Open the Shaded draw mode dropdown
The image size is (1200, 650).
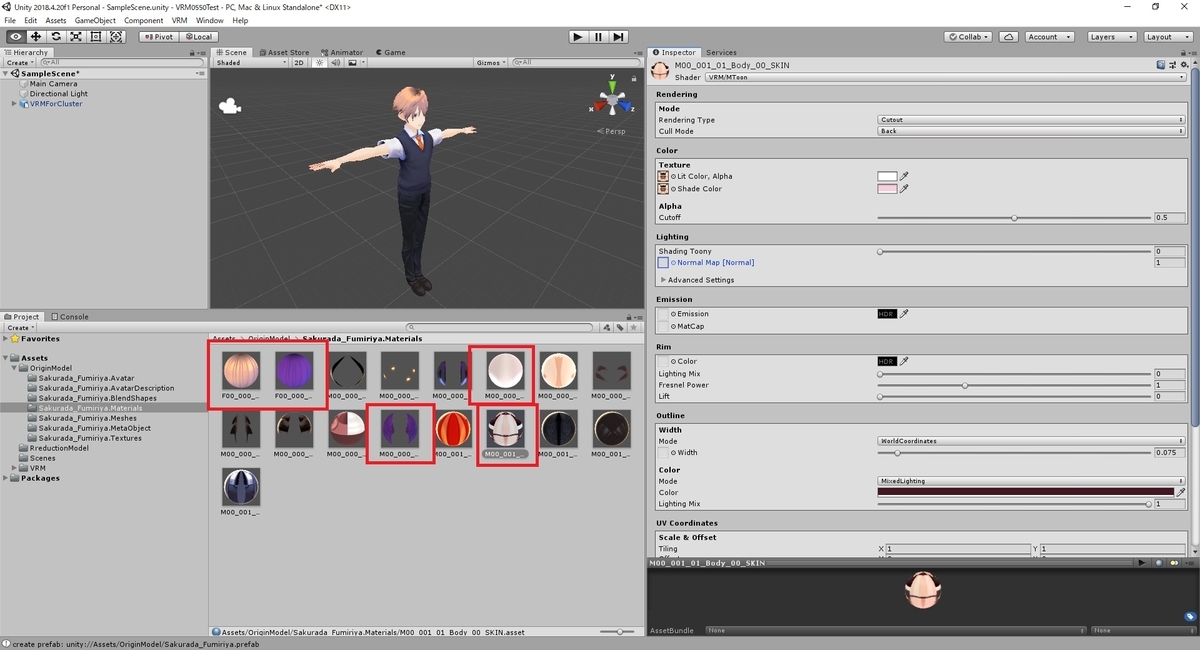pos(250,62)
